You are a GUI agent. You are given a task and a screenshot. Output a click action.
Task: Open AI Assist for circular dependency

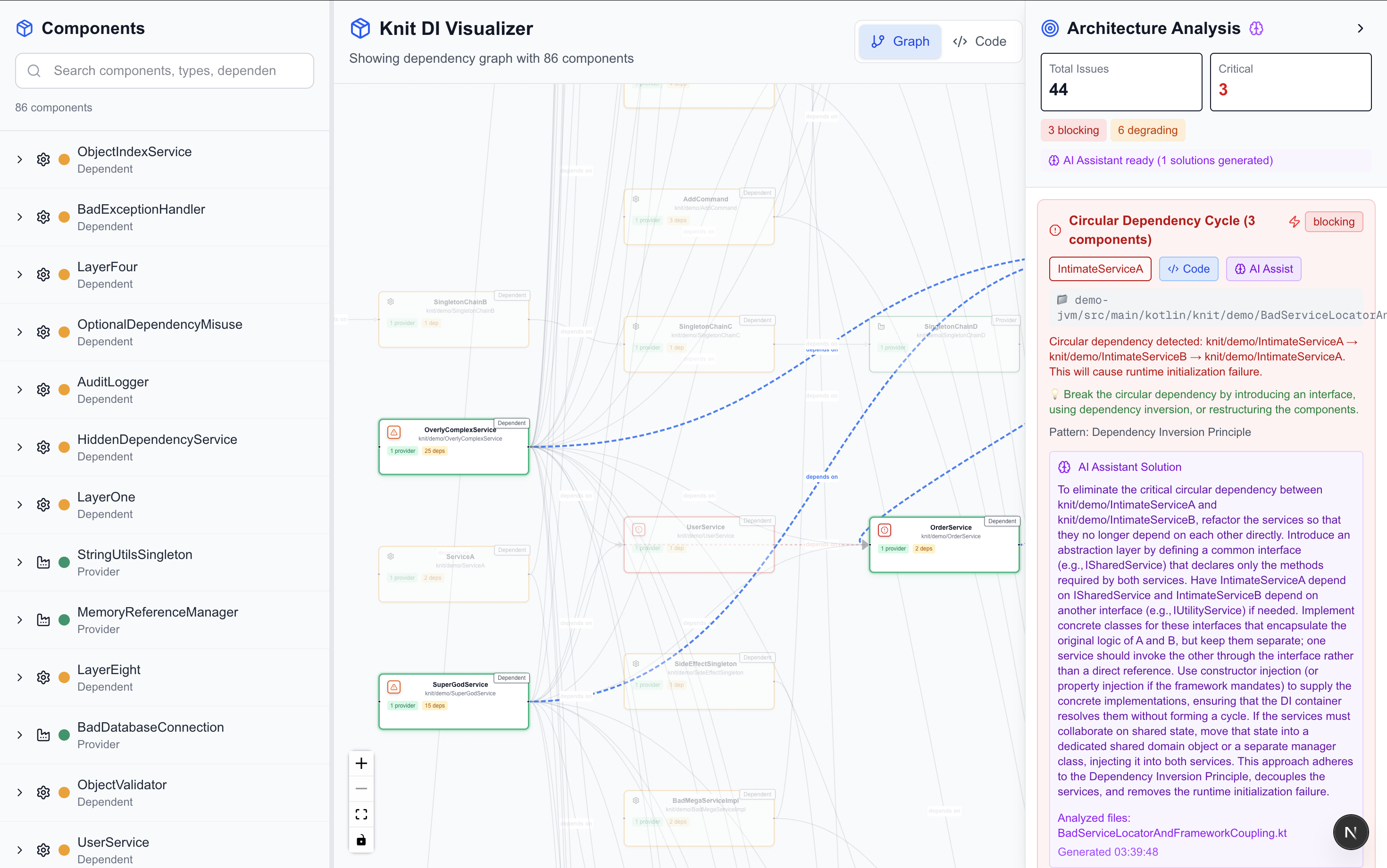point(1263,269)
